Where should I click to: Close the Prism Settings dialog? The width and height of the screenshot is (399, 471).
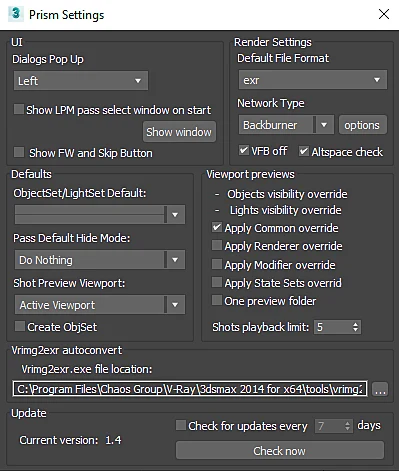pos(384,14)
